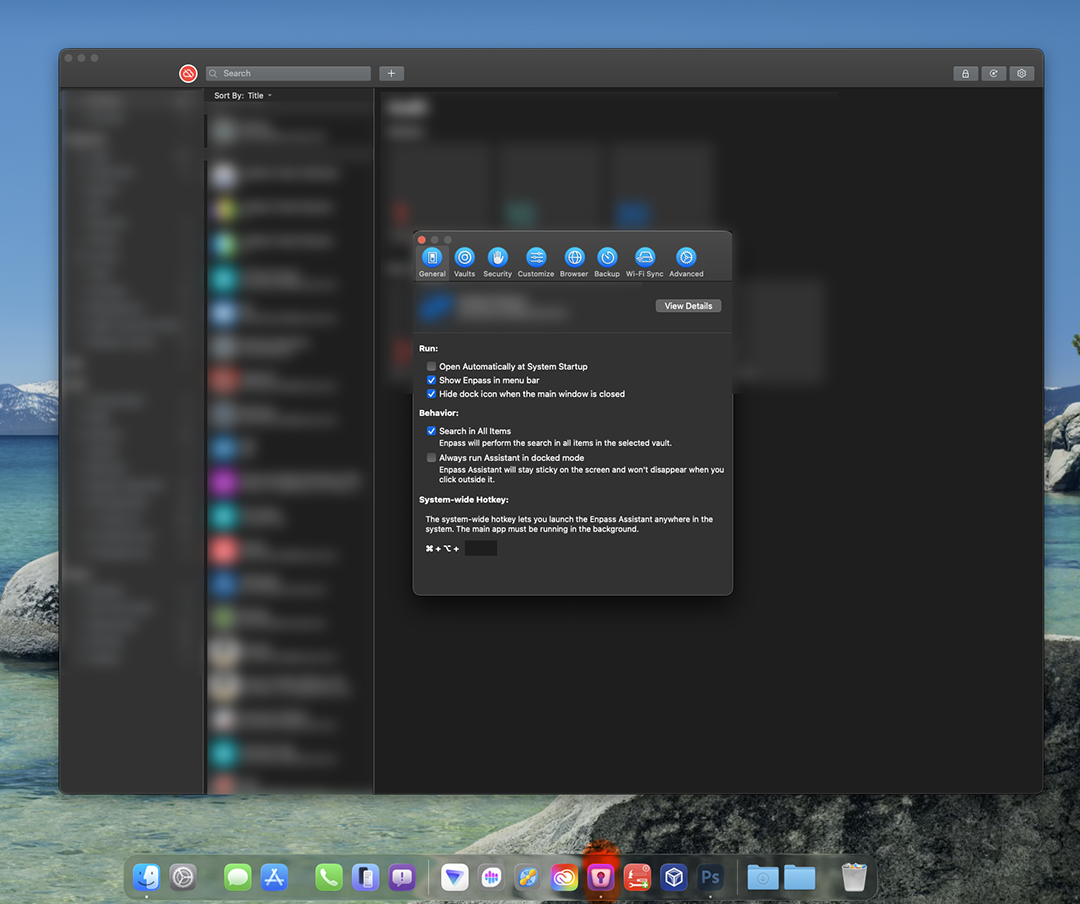Click the sync refresh toolbar button
The height and width of the screenshot is (904, 1080).
(993, 73)
